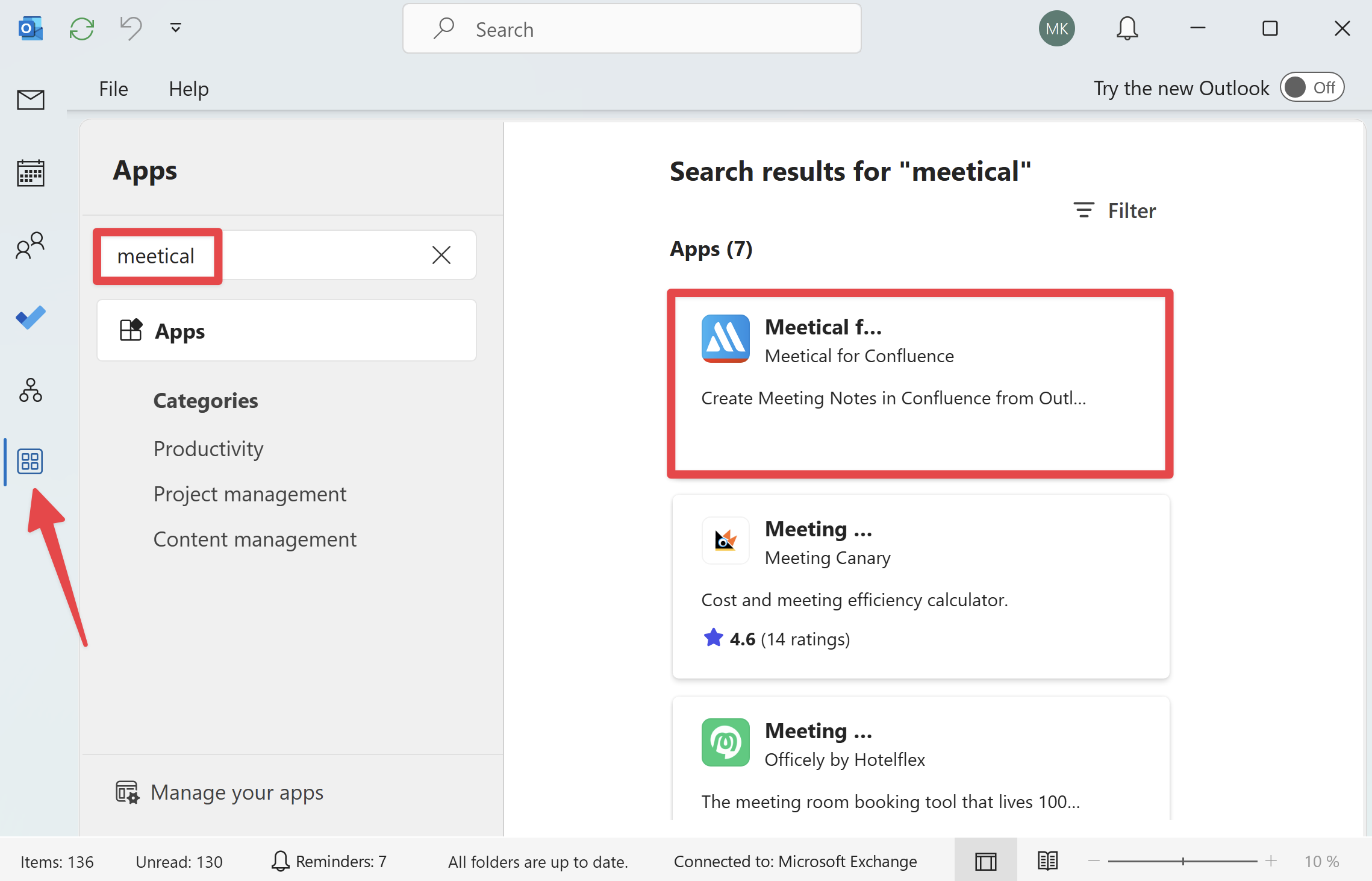Click the Outlook app logo icon
This screenshot has height=881, width=1372.
[x=30, y=28]
